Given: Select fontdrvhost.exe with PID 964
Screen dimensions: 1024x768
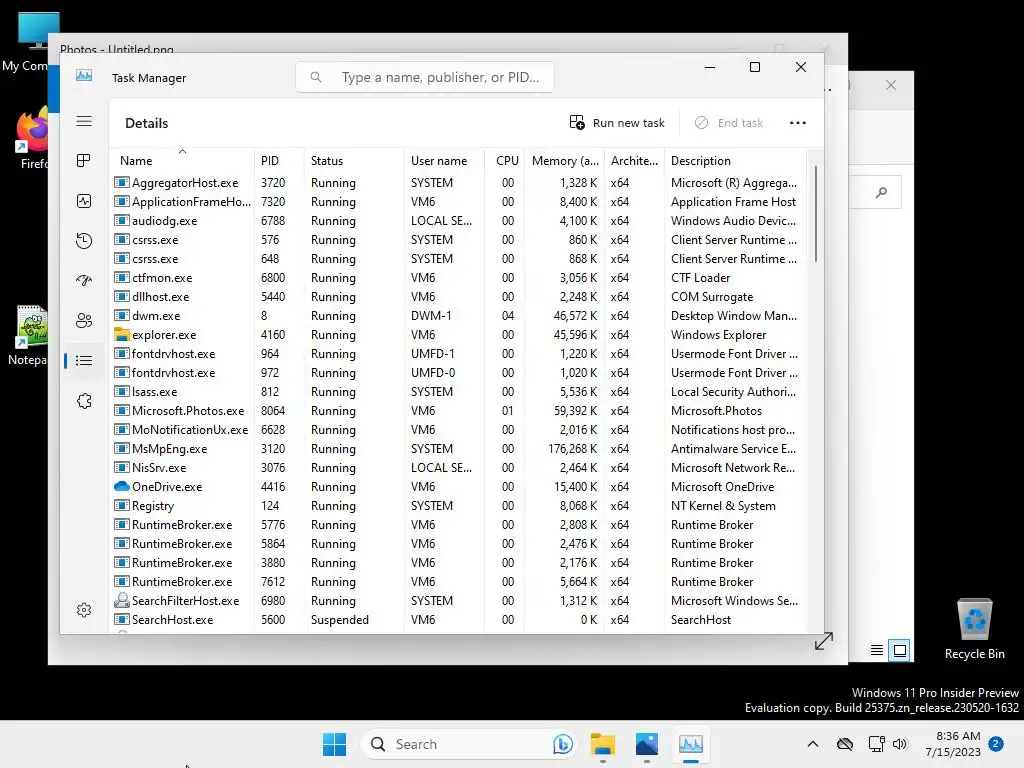Looking at the screenshot, I should 457,353.
